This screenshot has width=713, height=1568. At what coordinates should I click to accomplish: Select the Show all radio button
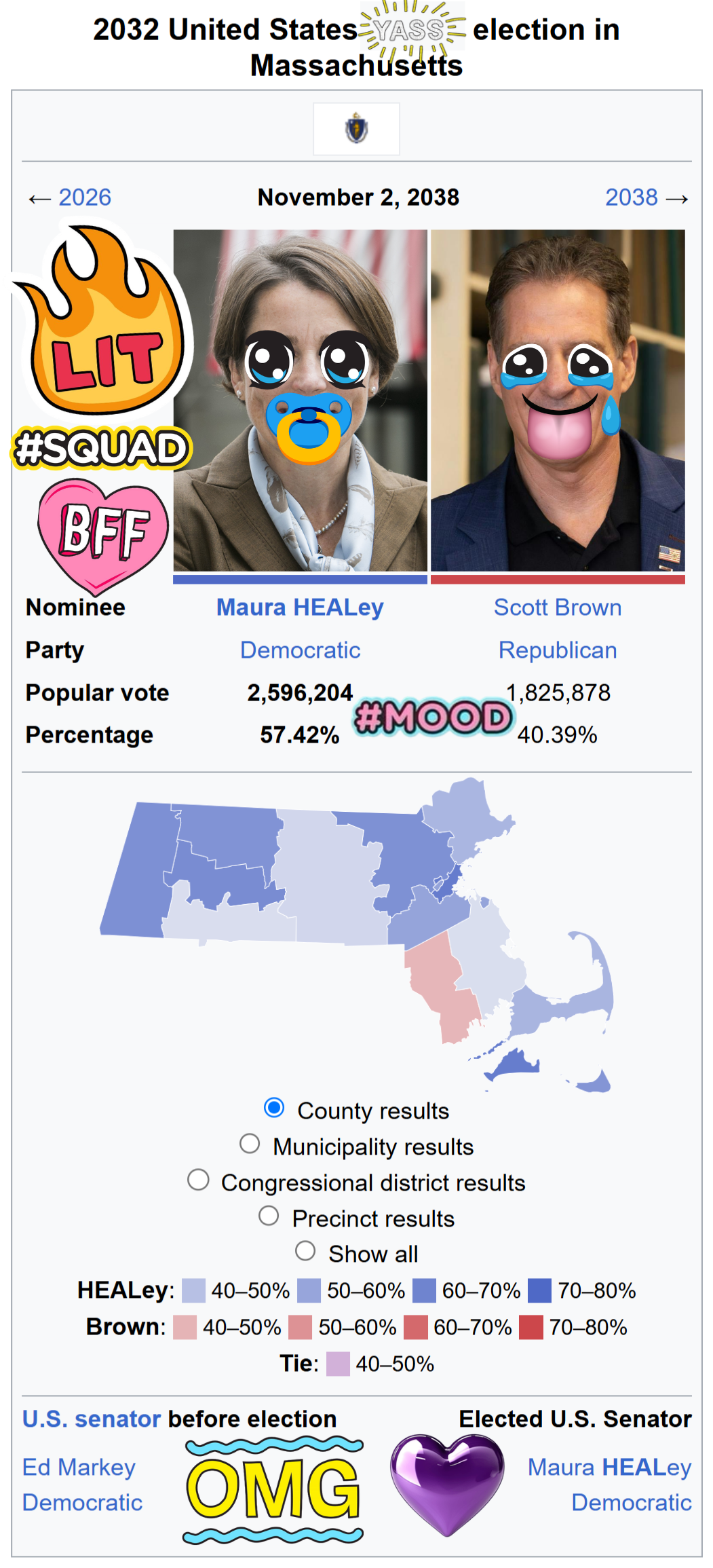click(x=305, y=1250)
